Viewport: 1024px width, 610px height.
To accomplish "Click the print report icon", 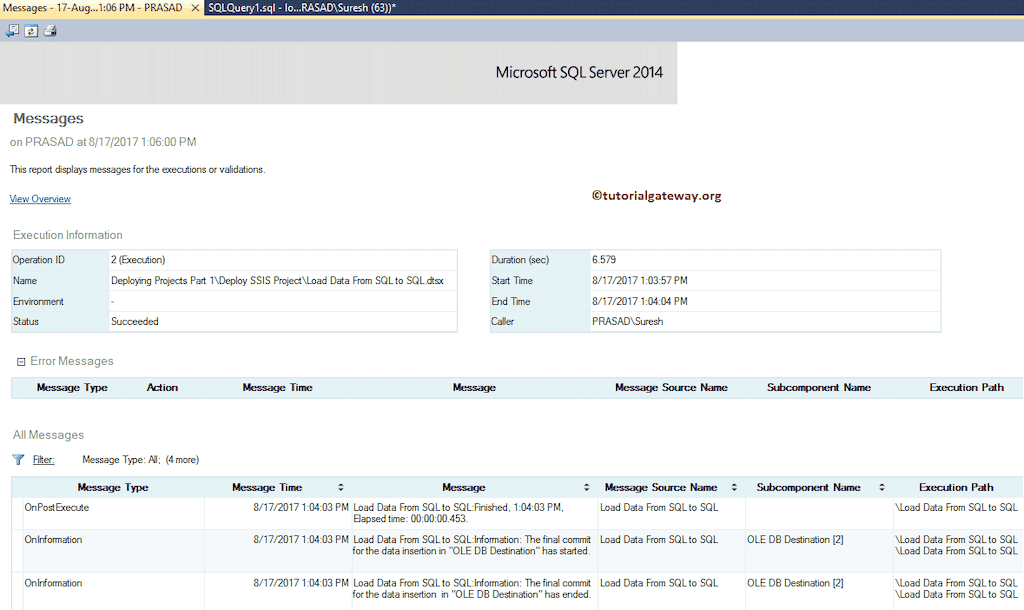I will (x=48, y=31).
